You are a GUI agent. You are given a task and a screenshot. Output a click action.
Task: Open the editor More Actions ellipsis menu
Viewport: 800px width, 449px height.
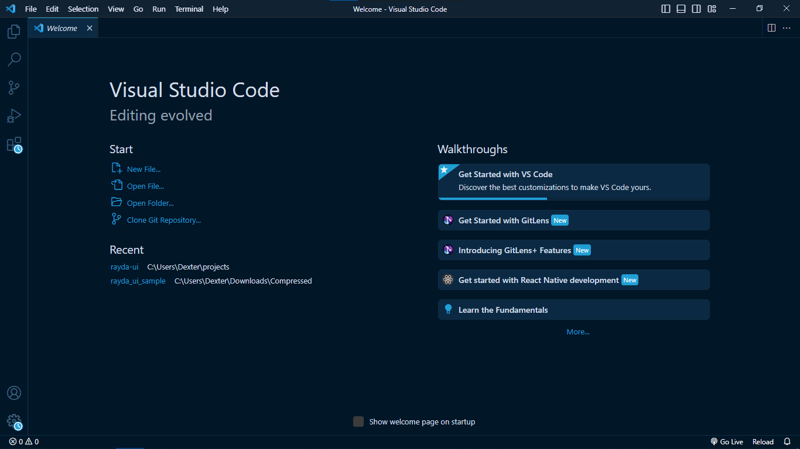(x=787, y=28)
